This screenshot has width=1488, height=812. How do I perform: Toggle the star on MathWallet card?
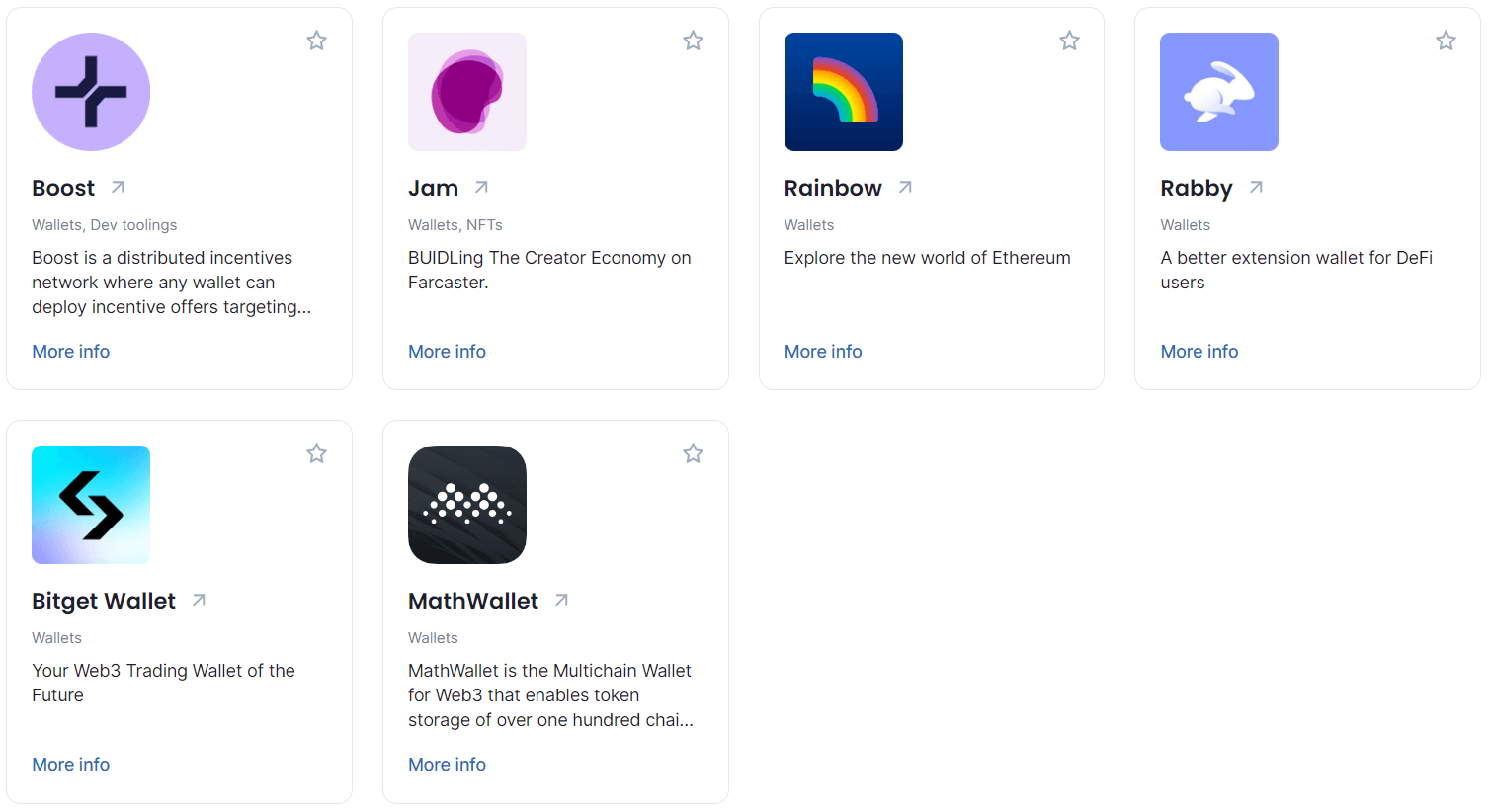pos(693,453)
